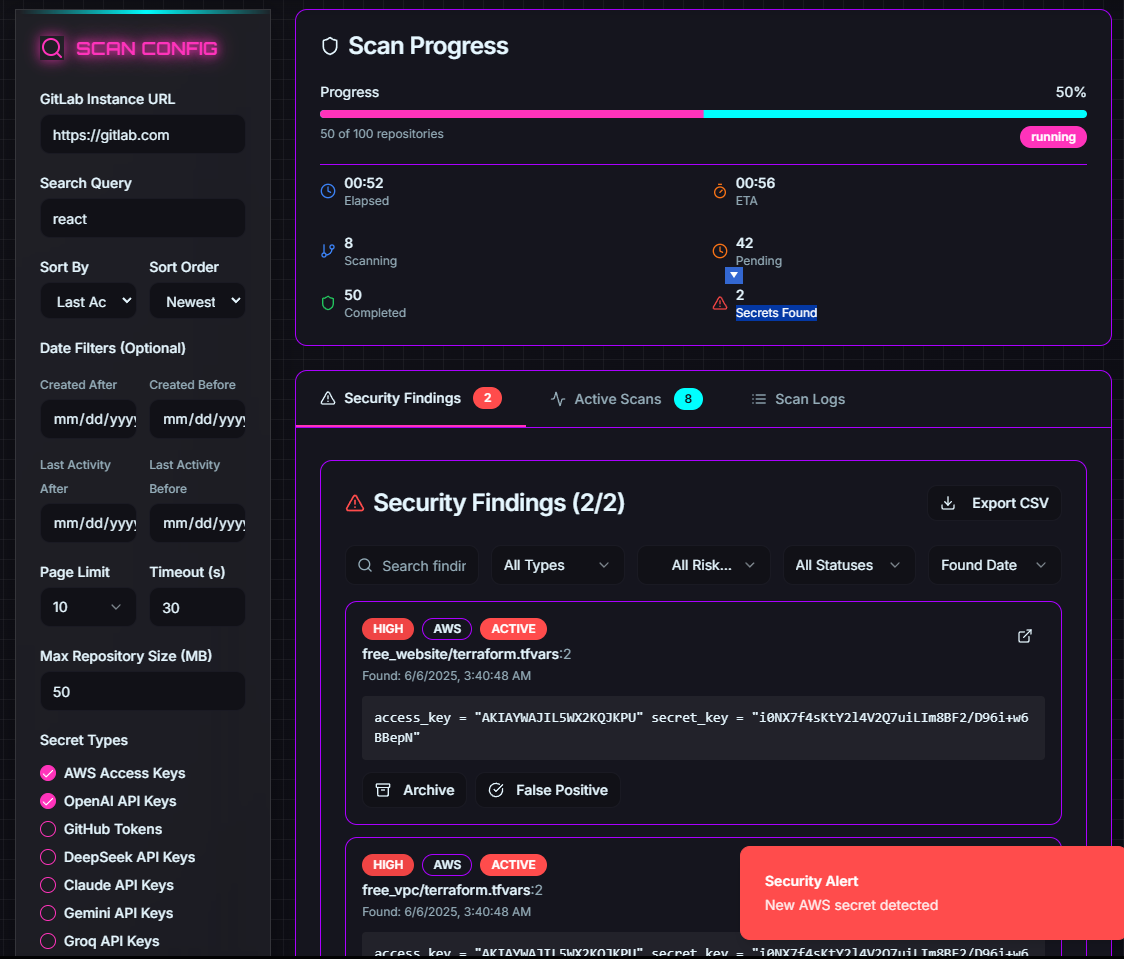Screen dimensions: 1124x959
Task: Click the red triangle beside Security Findings (2/2)
Action: 355,503
